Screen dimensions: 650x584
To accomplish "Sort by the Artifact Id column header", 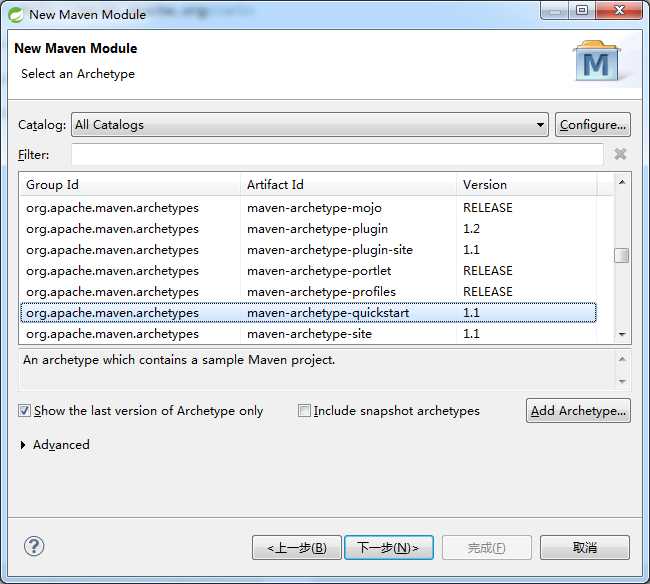I will click(348, 184).
